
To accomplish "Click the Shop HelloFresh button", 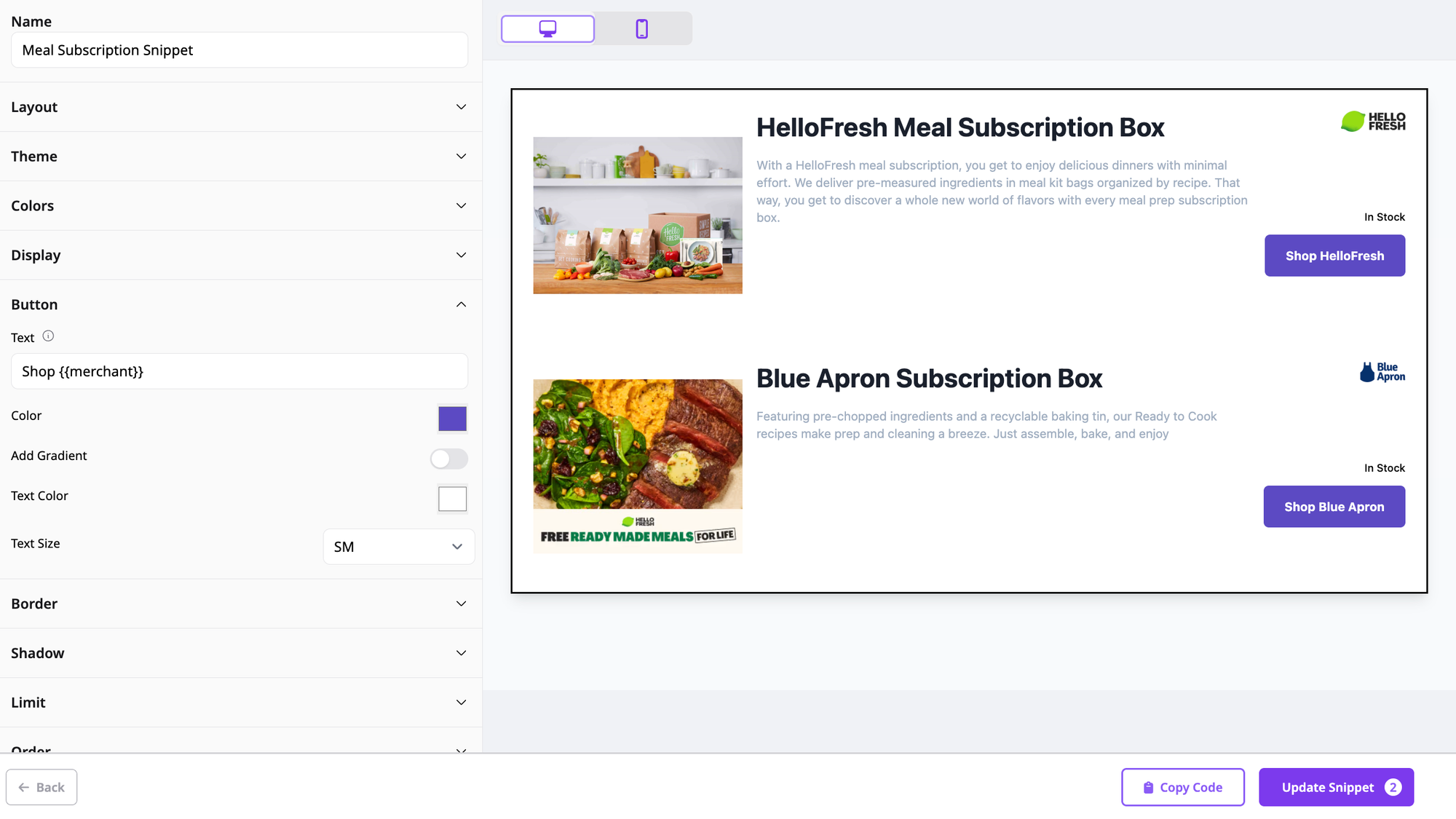I will tap(1334, 256).
